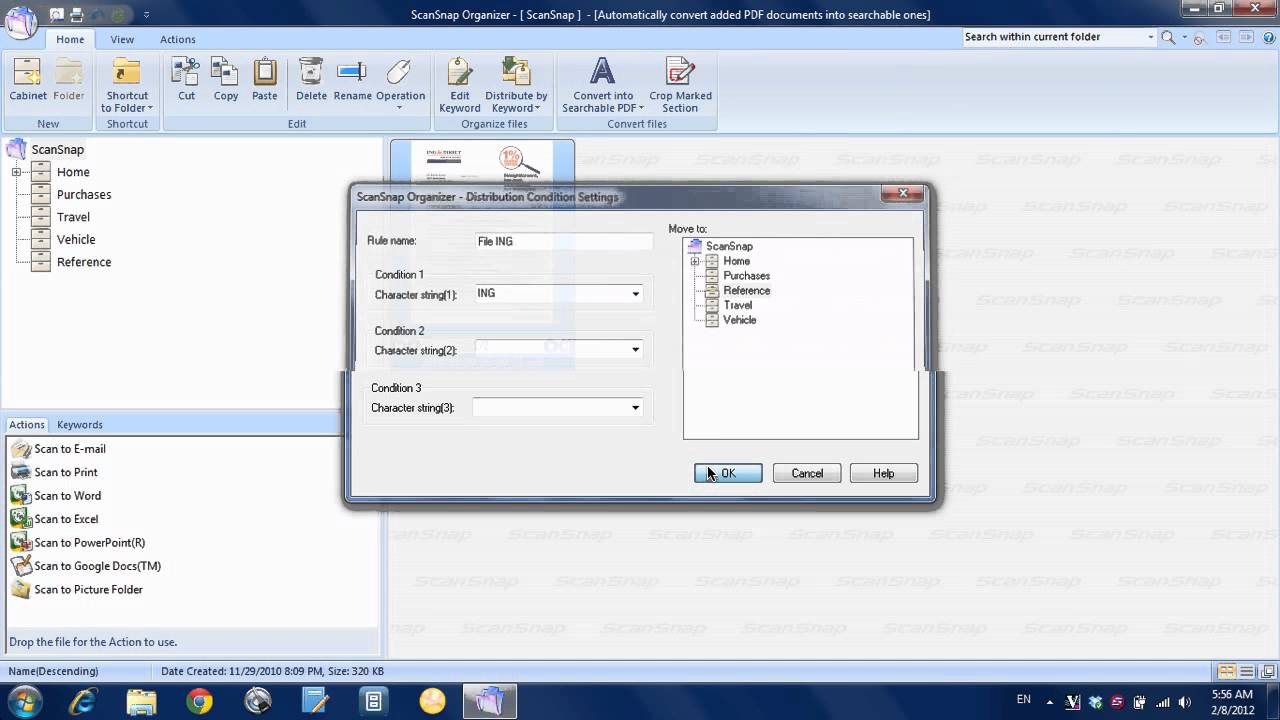Select ScanSnap root in Move to tree

729,246
